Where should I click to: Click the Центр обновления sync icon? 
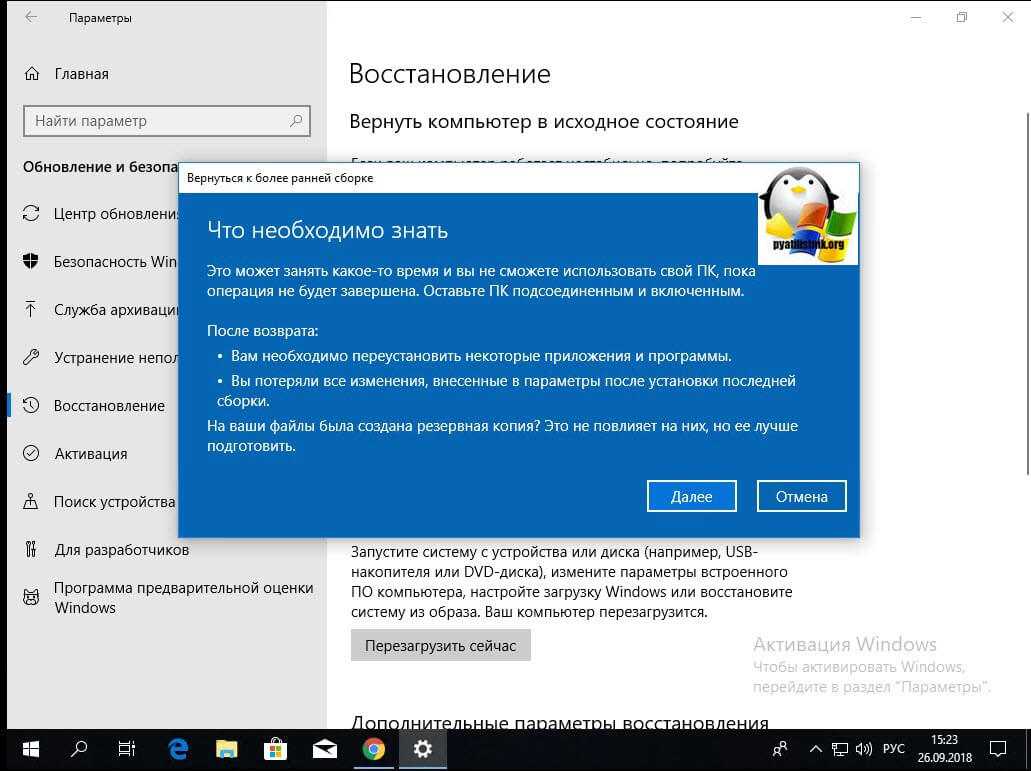pos(31,214)
